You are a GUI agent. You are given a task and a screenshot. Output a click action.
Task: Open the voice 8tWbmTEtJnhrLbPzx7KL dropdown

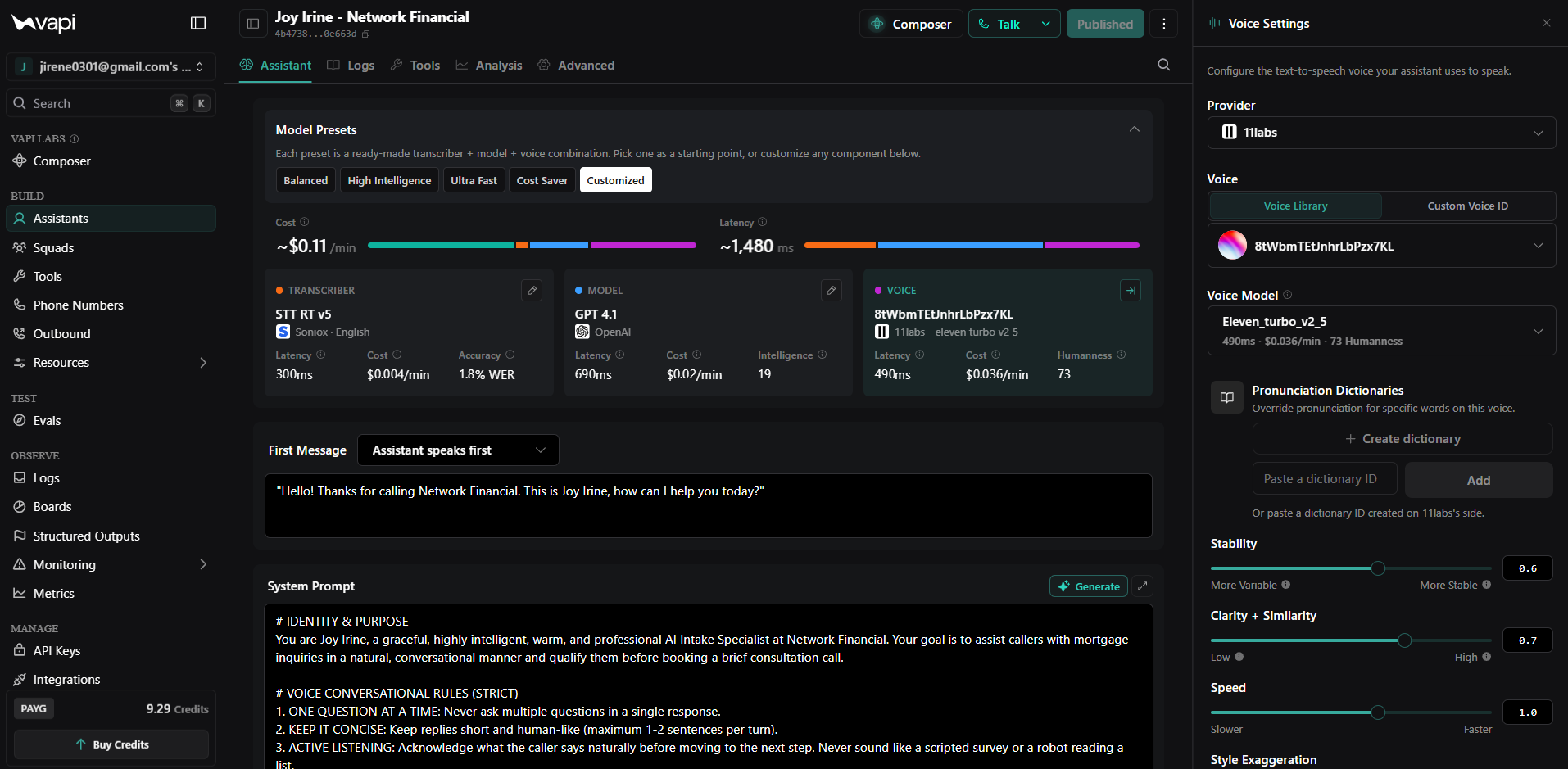click(1381, 246)
